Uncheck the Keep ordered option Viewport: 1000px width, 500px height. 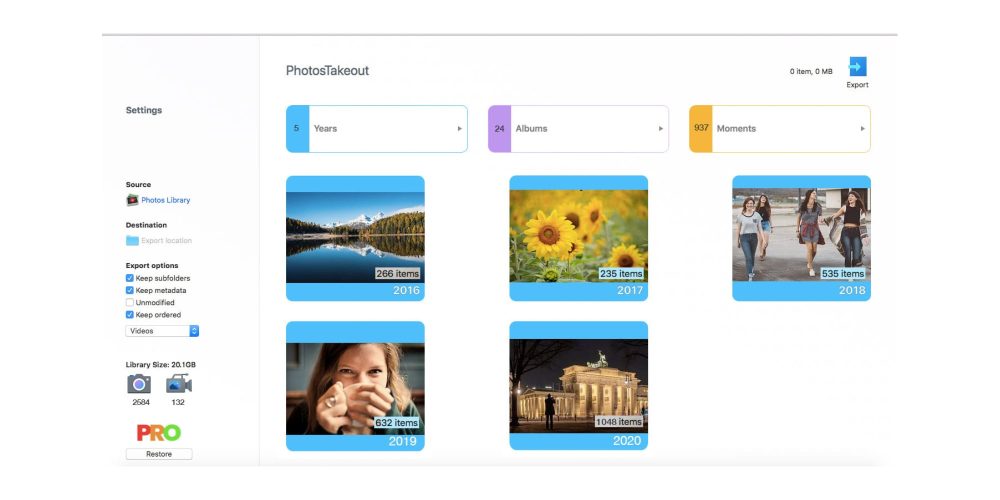130,315
